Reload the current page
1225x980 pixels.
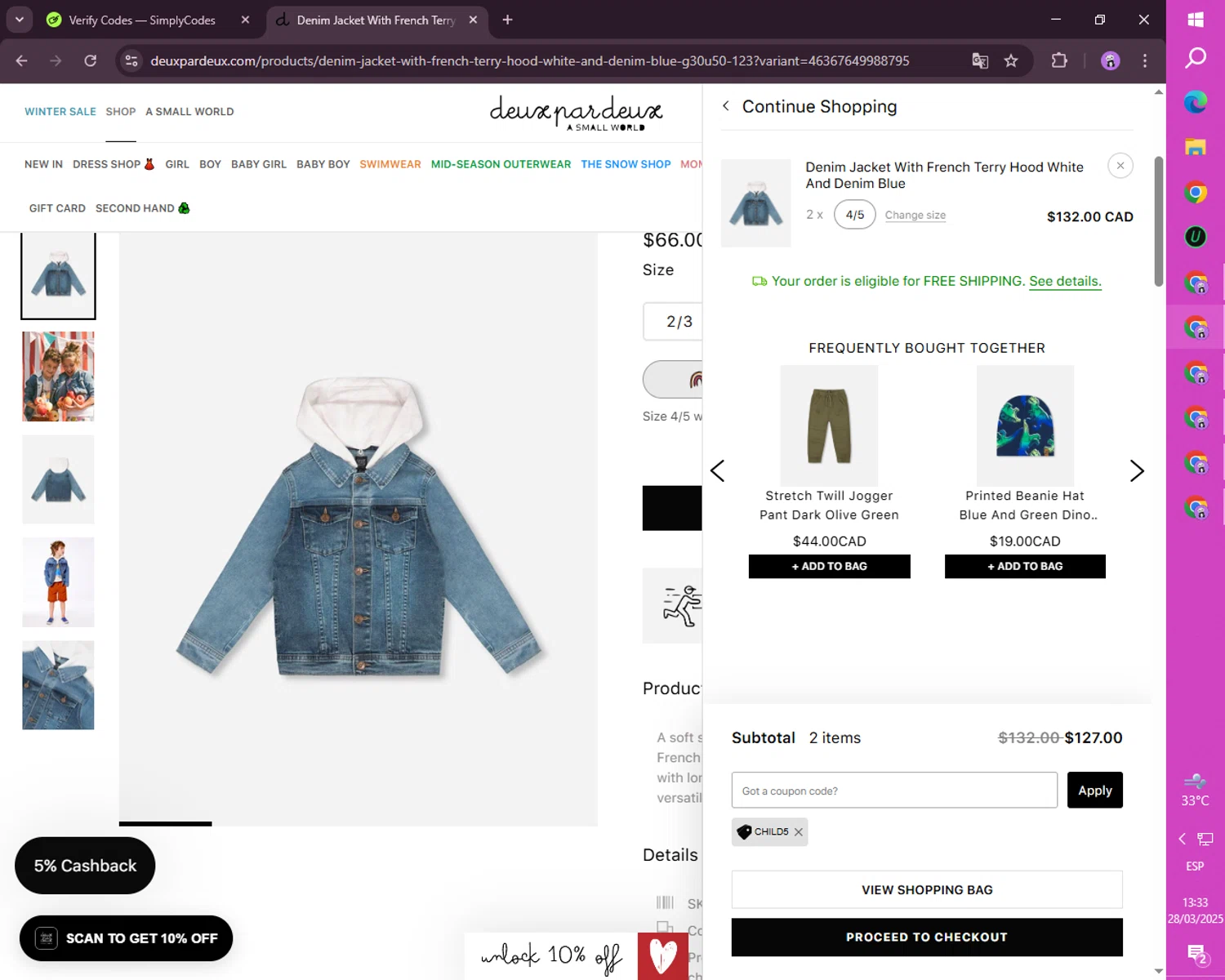tap(91, 60)
